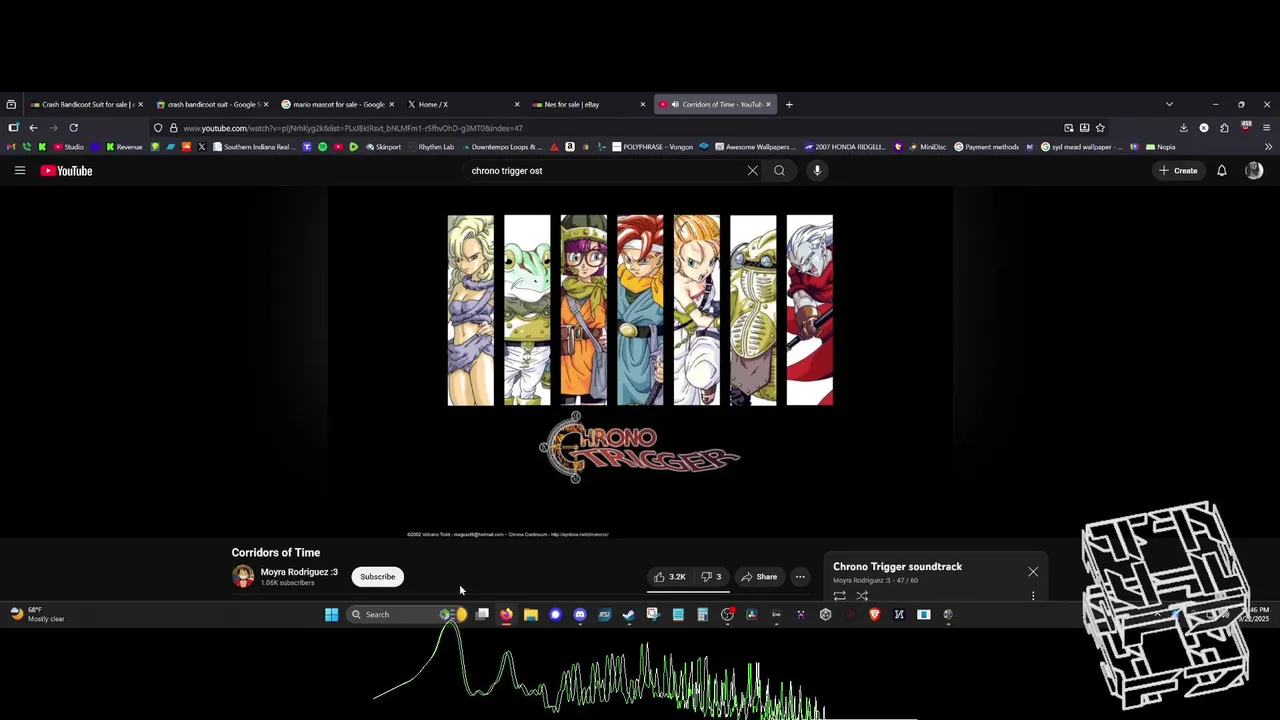Toggle playlist loop

(x=840, y=596)
